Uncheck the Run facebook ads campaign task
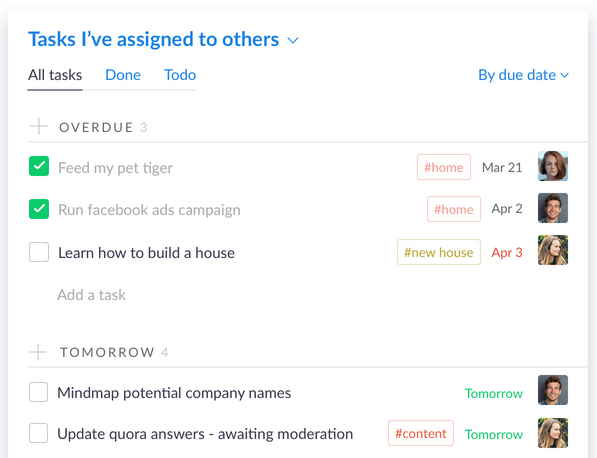Screen dimensions: 597x458 [39, 209]
